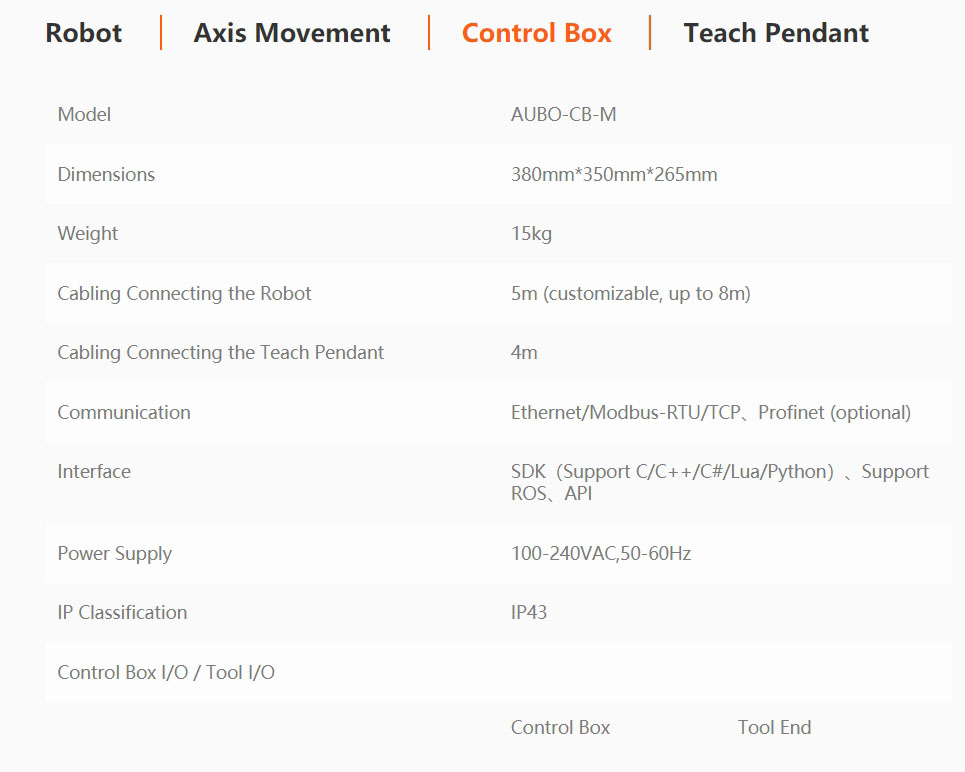This screenshot has width=965, height=772.
Task: Select the Control Box tab
Action: (537, 33)
